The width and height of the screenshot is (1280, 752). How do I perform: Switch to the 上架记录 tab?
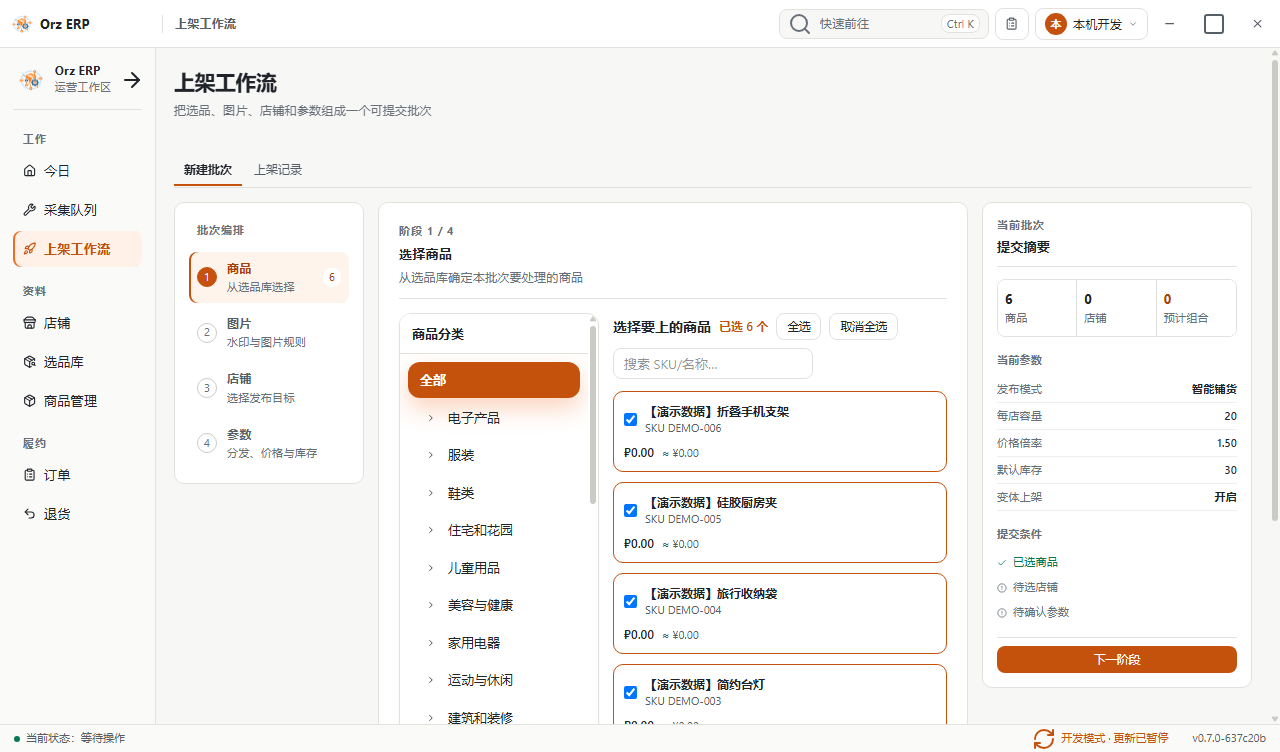[x=278, y=170]
